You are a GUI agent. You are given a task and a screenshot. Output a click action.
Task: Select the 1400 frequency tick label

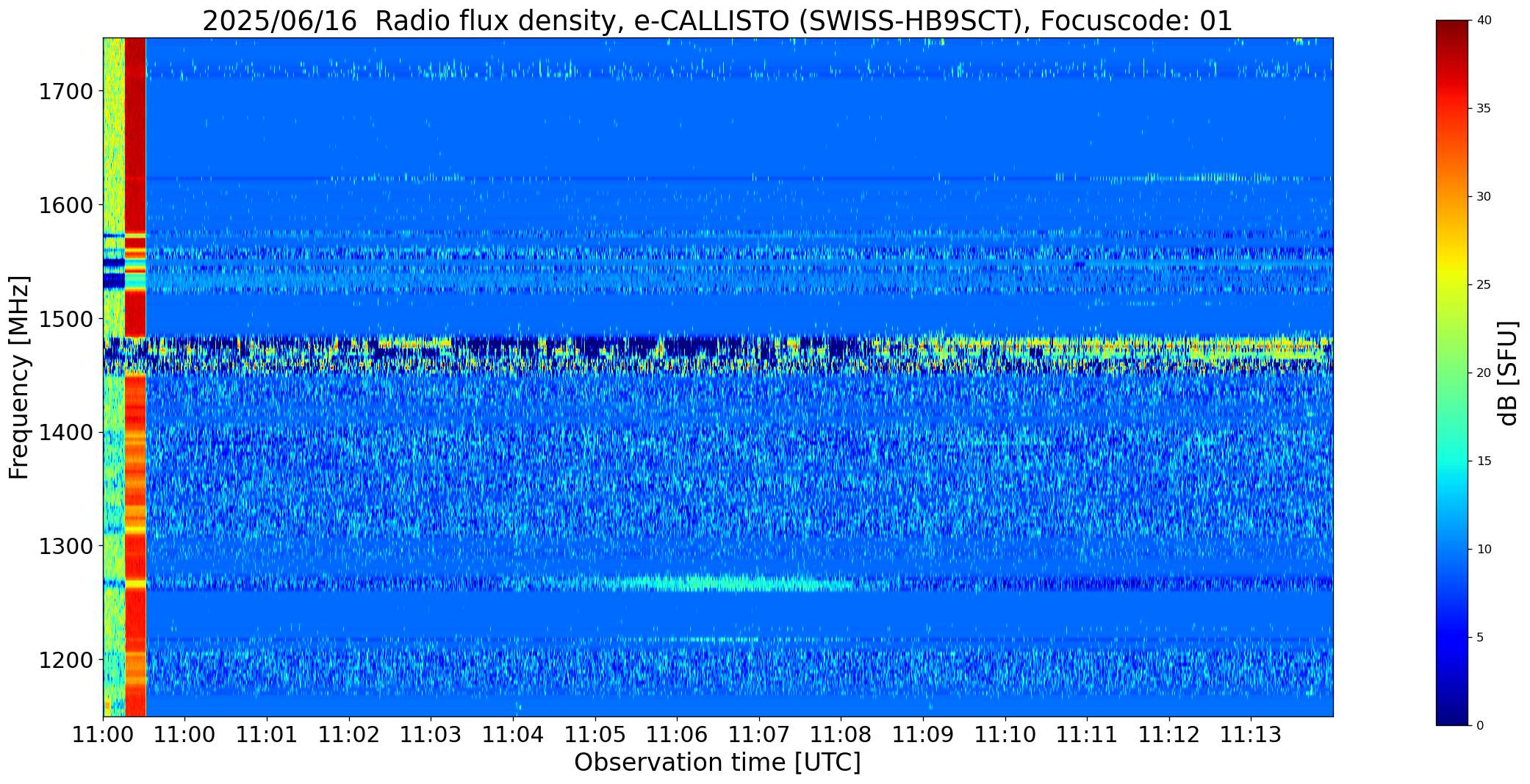(65, 433)
